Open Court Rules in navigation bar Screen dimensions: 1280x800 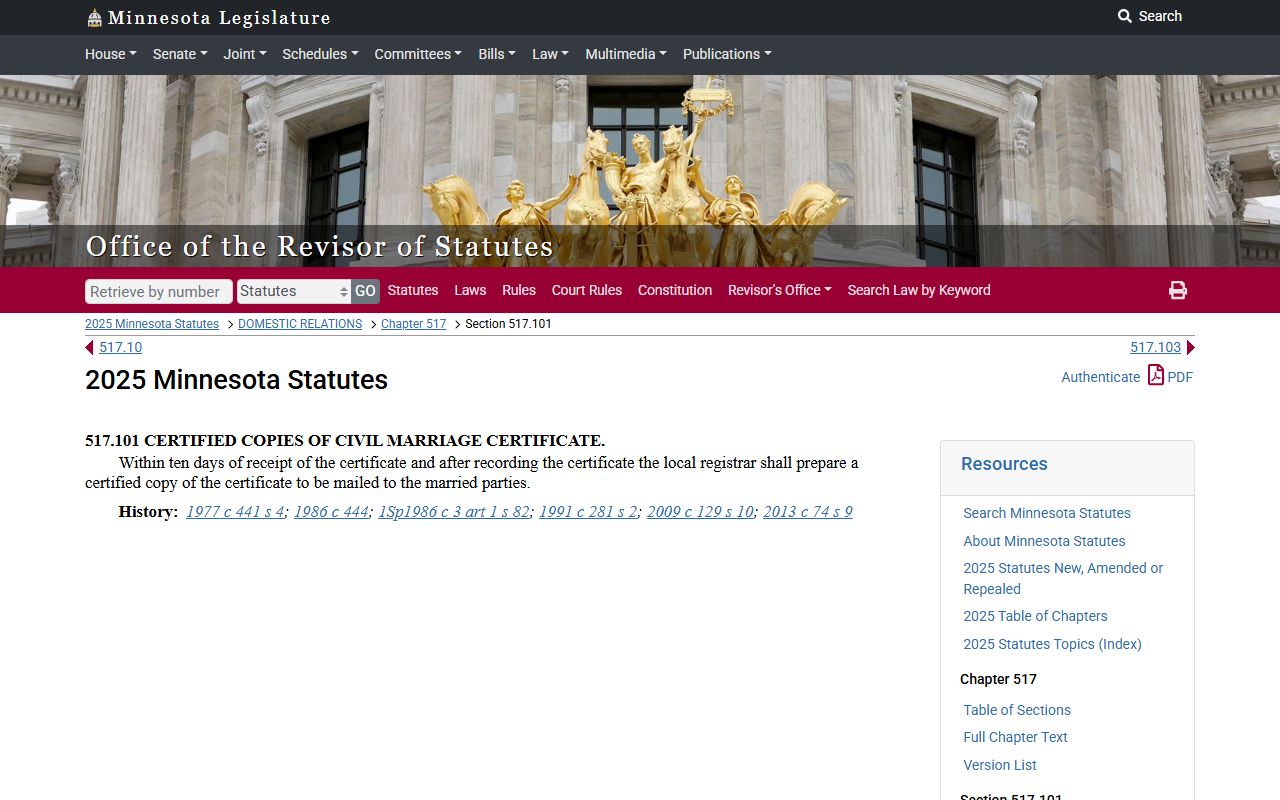tap(587, 290)
